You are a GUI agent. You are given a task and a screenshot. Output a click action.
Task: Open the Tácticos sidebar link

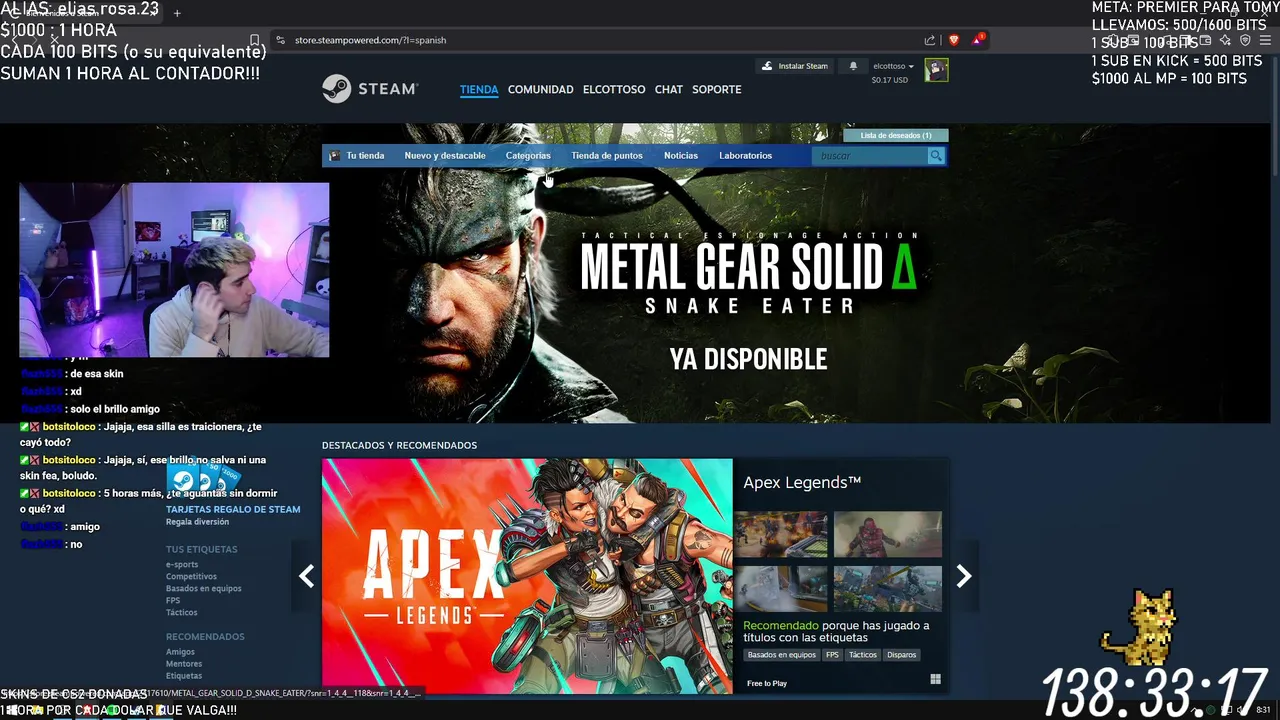[x=182, y=613]
